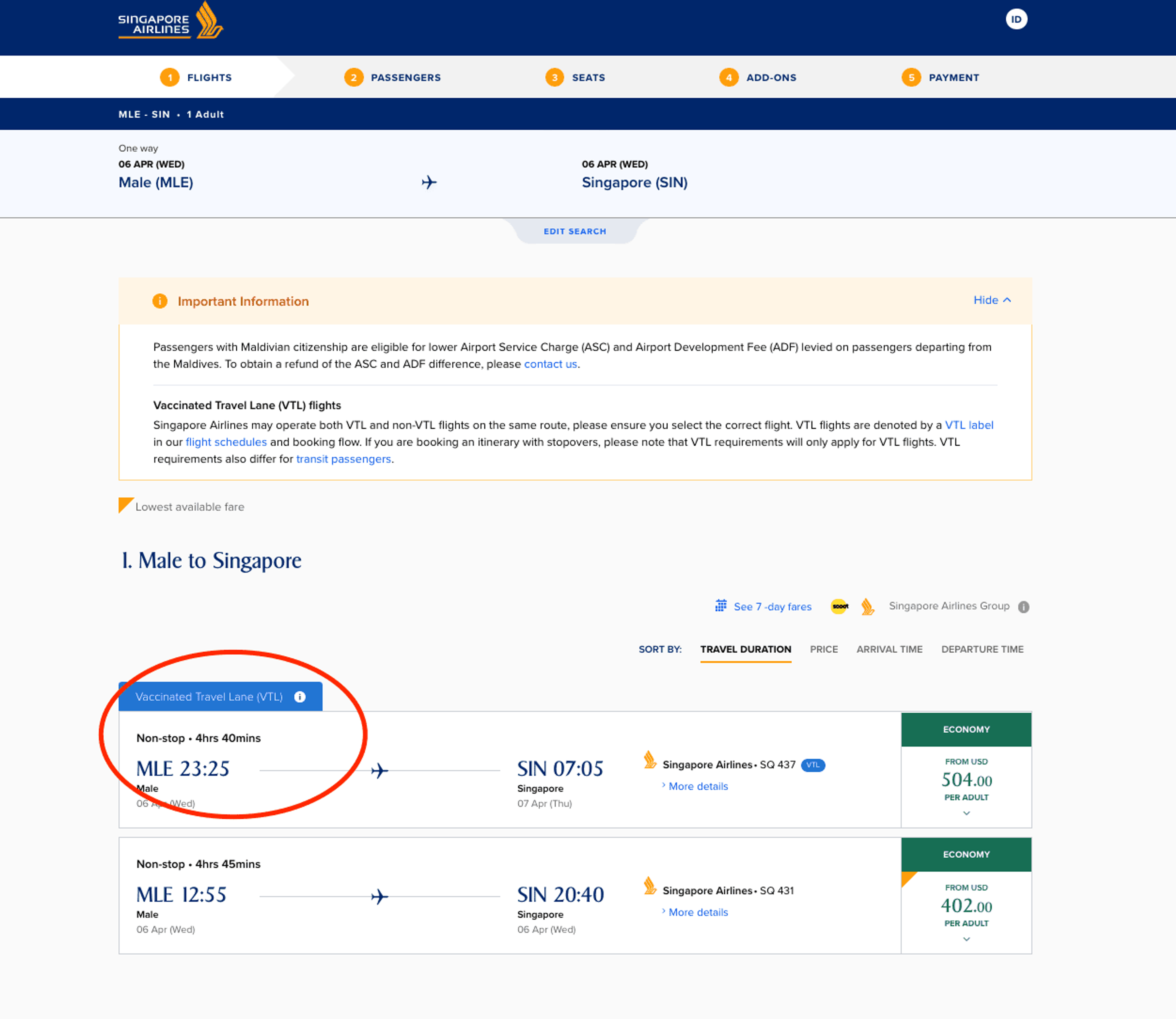Viewport: 1176px width, 1019px height.
Task: Select the Travel Duration sort option
Action: [x=745, y=649]
